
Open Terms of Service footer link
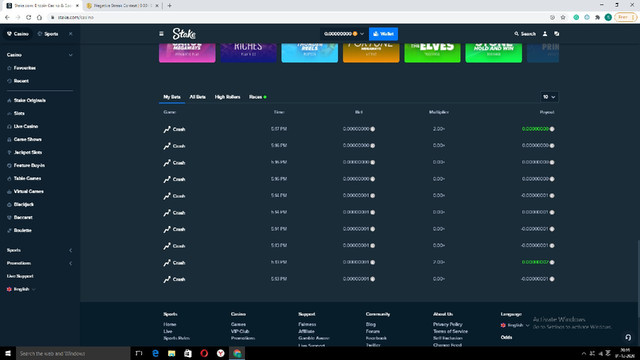point(450,331)
